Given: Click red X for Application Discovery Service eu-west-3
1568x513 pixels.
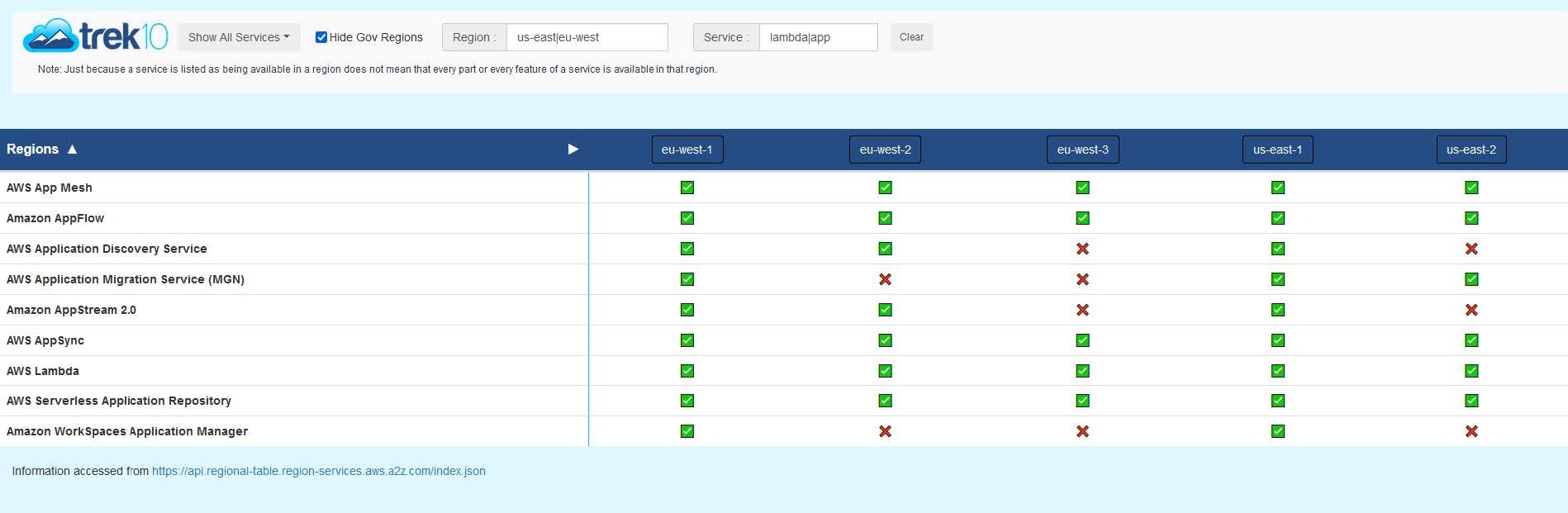Looking at the screenshot, I should tap(1082, 249).
